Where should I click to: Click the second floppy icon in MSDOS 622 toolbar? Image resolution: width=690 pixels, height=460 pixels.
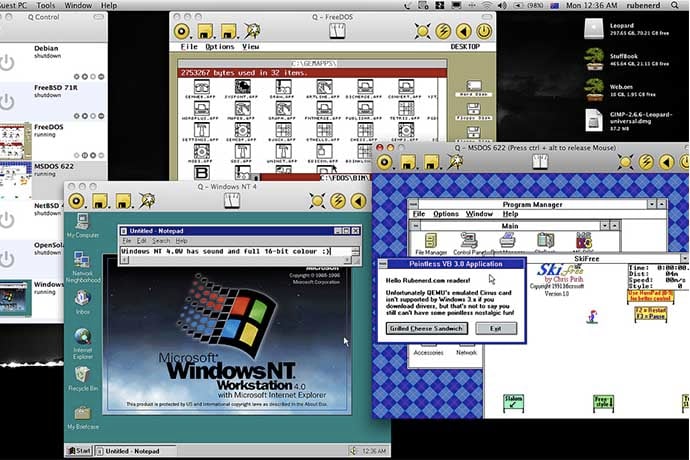point(431,162)
